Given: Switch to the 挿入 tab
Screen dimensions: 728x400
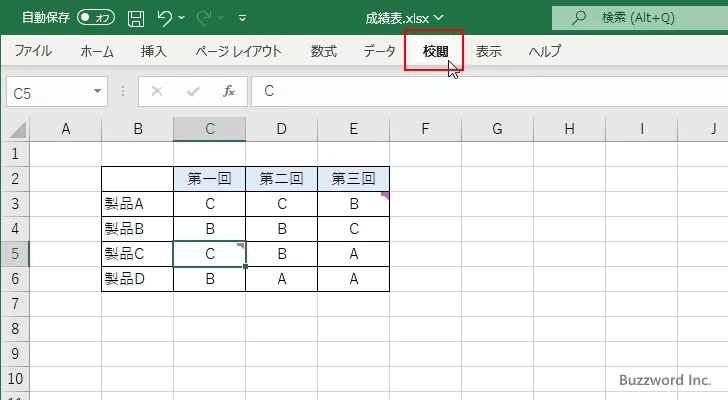Looking at the screenshot, I should coord(153,51).
